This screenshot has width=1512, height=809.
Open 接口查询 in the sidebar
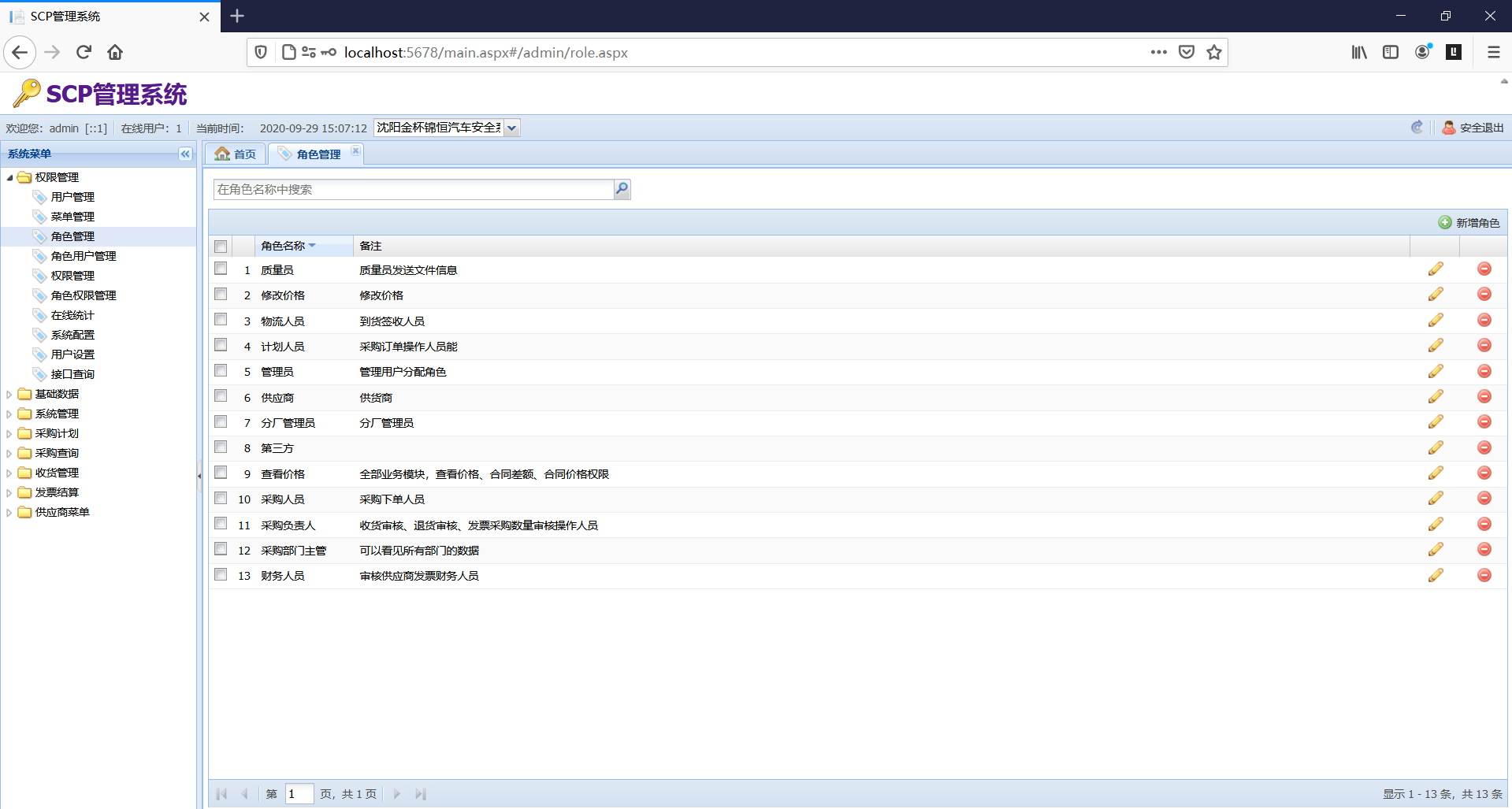(72, 374)
